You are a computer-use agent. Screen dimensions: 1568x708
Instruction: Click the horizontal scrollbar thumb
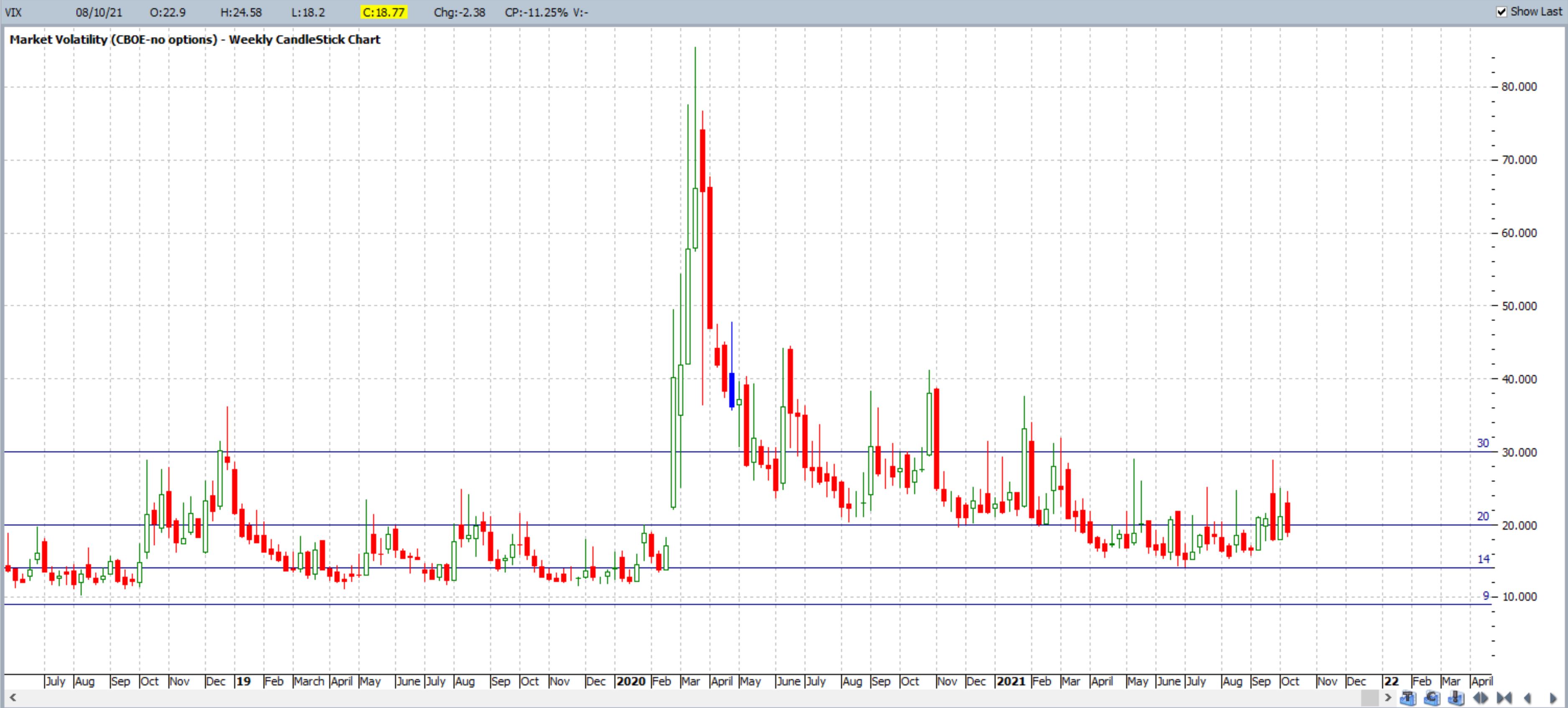click(x=1370, y=698)
